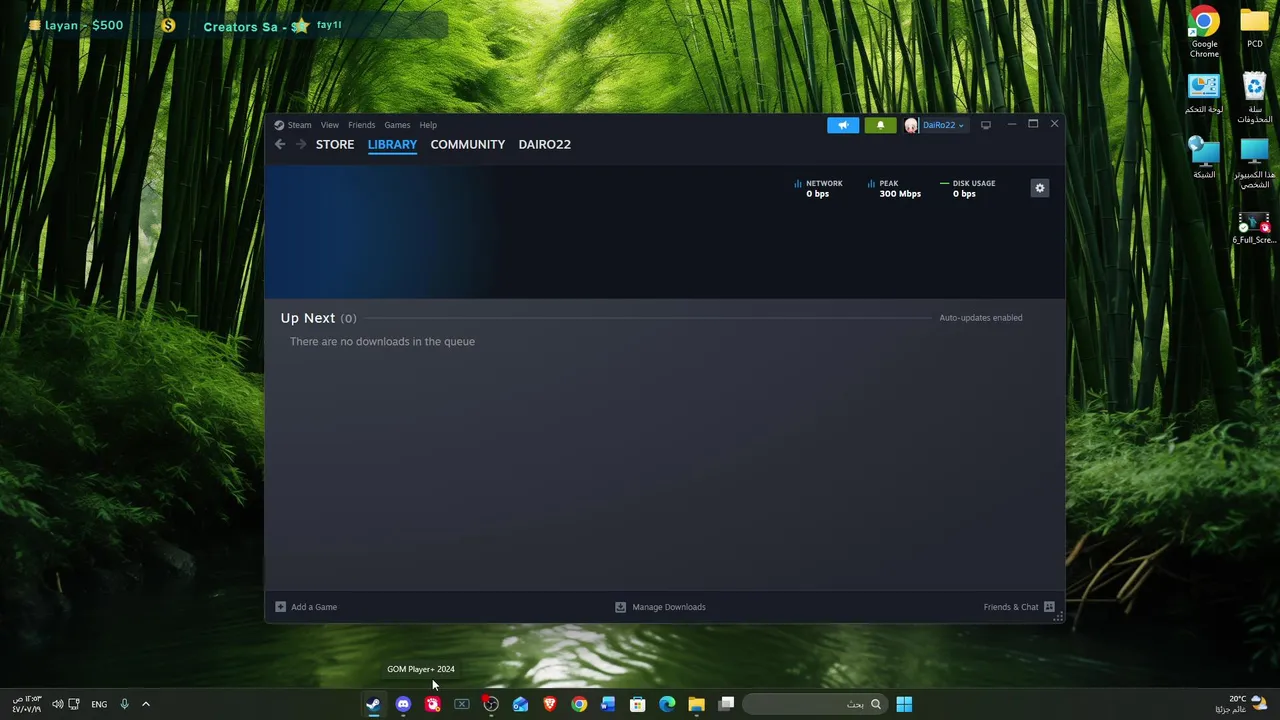Viewport: 1280px width, 720px height.
Task: Open the weather widget showing 20°C
Action: (1240, 704)
